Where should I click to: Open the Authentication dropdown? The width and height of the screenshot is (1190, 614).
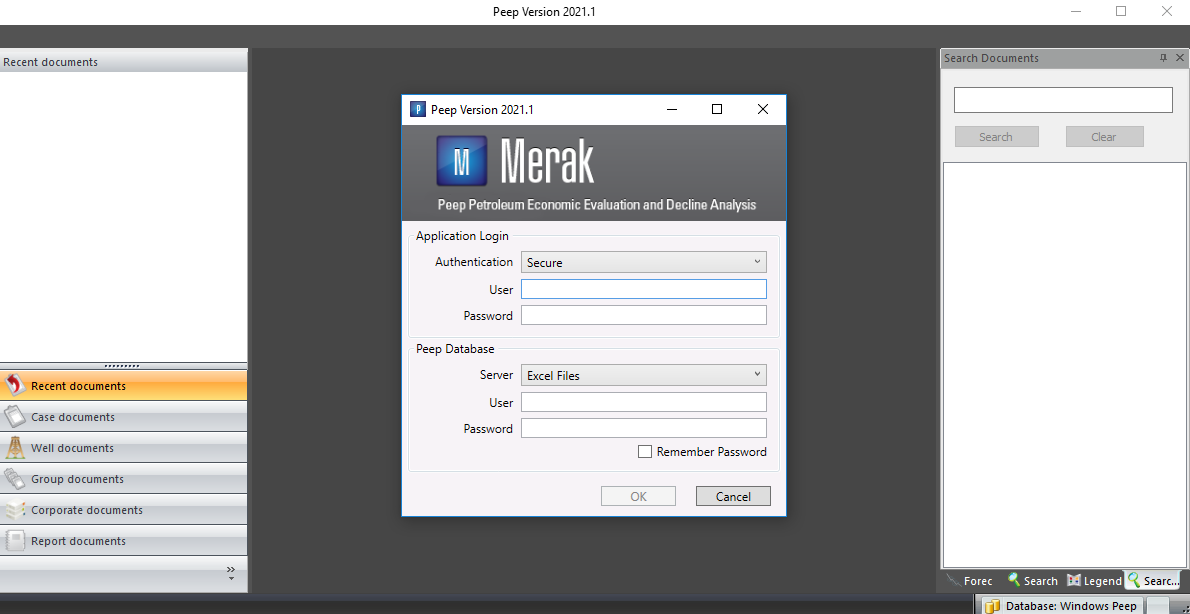[643, 263]
